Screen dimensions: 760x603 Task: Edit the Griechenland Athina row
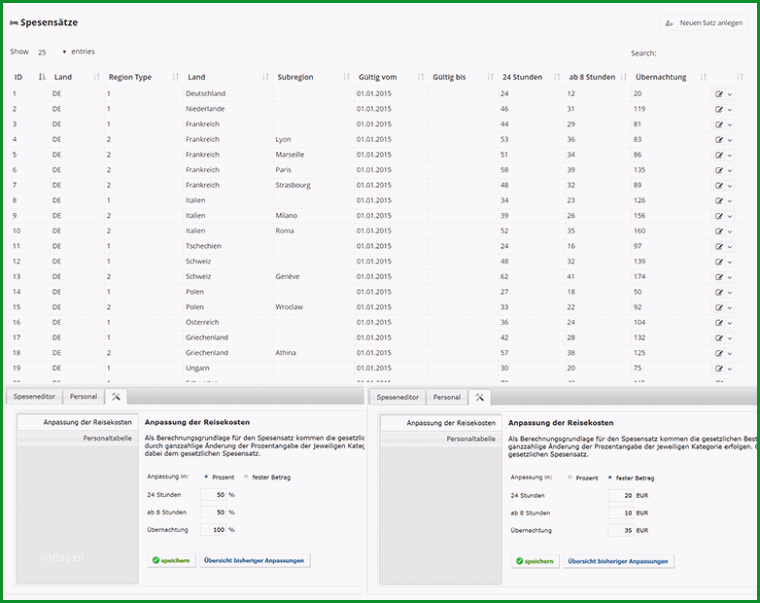[x=719, y=353]
